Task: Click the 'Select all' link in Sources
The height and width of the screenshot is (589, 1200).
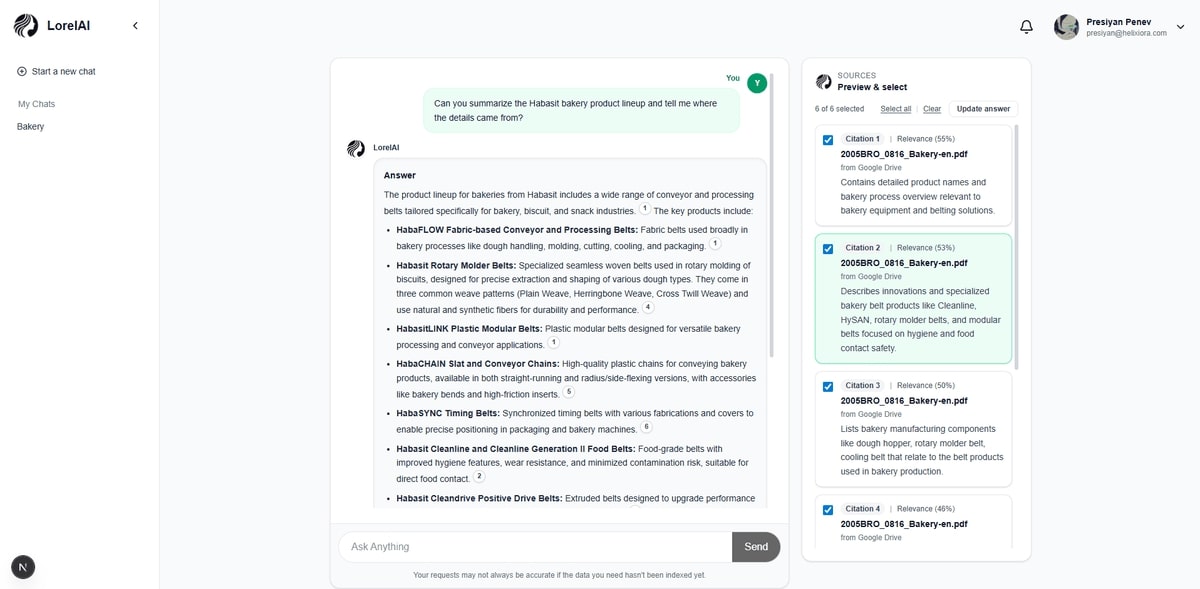Action: click(x=895, y=109)
